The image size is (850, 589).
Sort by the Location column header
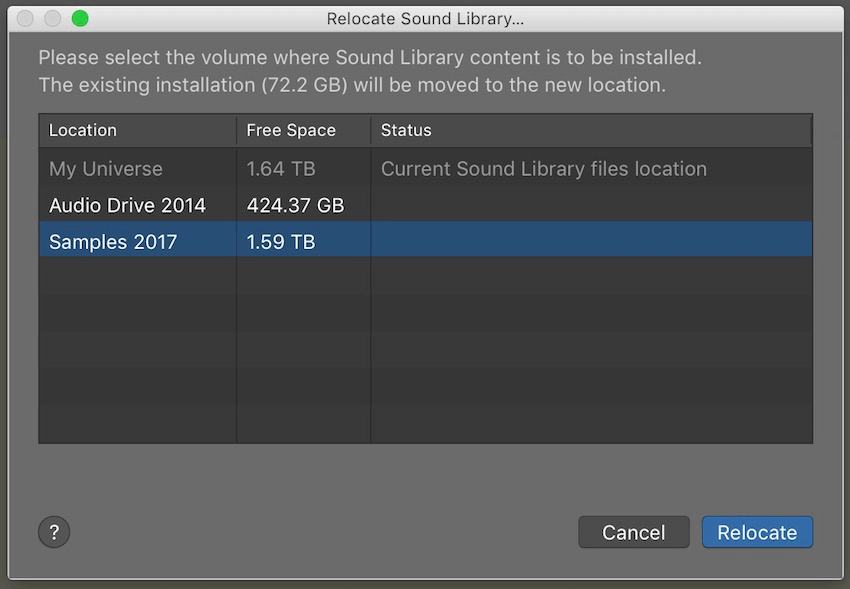tap(138, 130)
